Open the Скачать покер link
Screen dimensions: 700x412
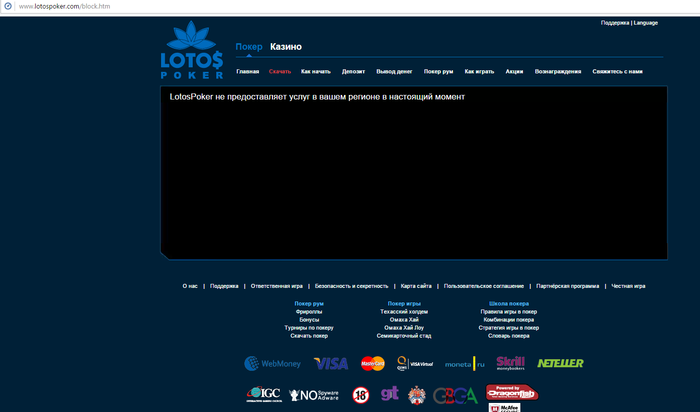click(x=309, y=336)
